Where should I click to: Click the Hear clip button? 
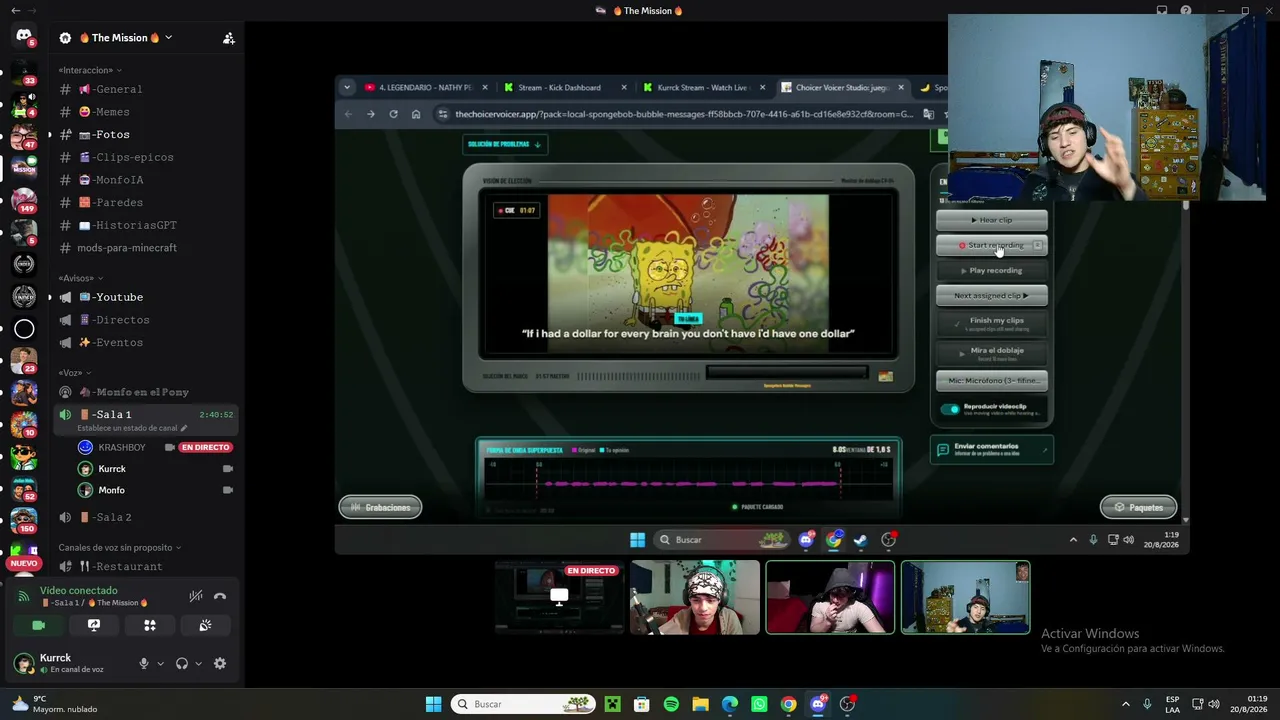[x=992, y=220]
